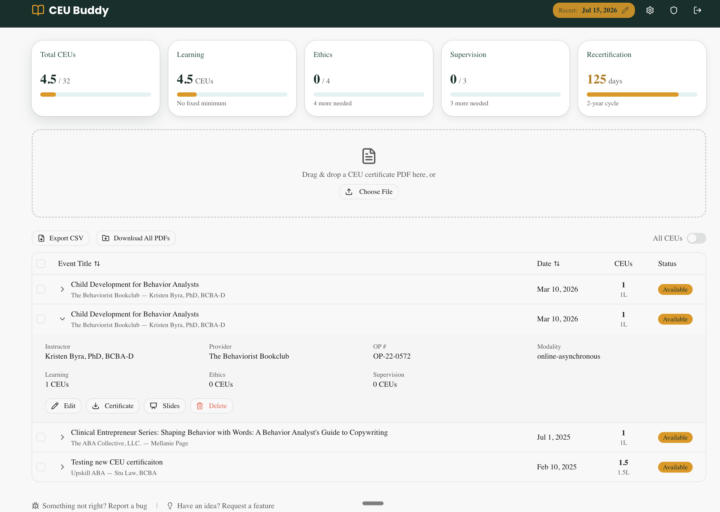Open settings via the gear icon
This screenshot has height=512, width=720.
point(650,10)
